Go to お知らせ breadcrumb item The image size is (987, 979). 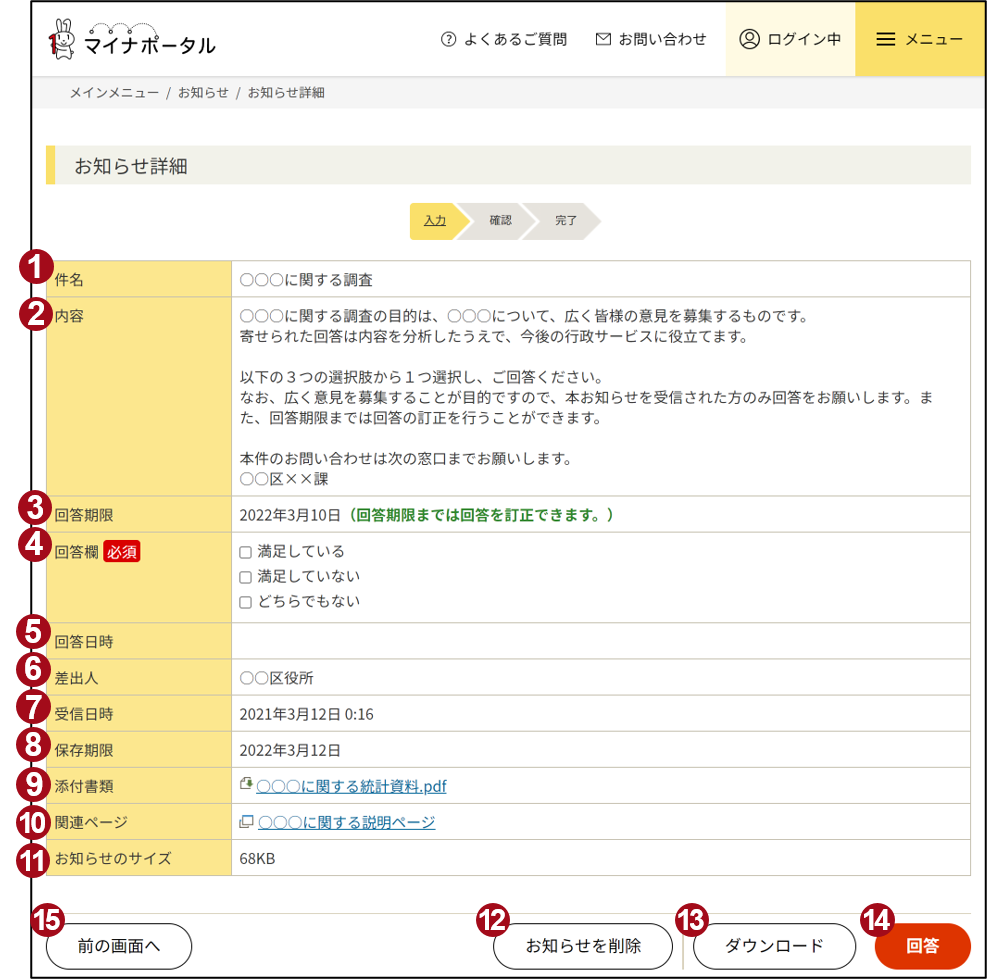point(203,93)
